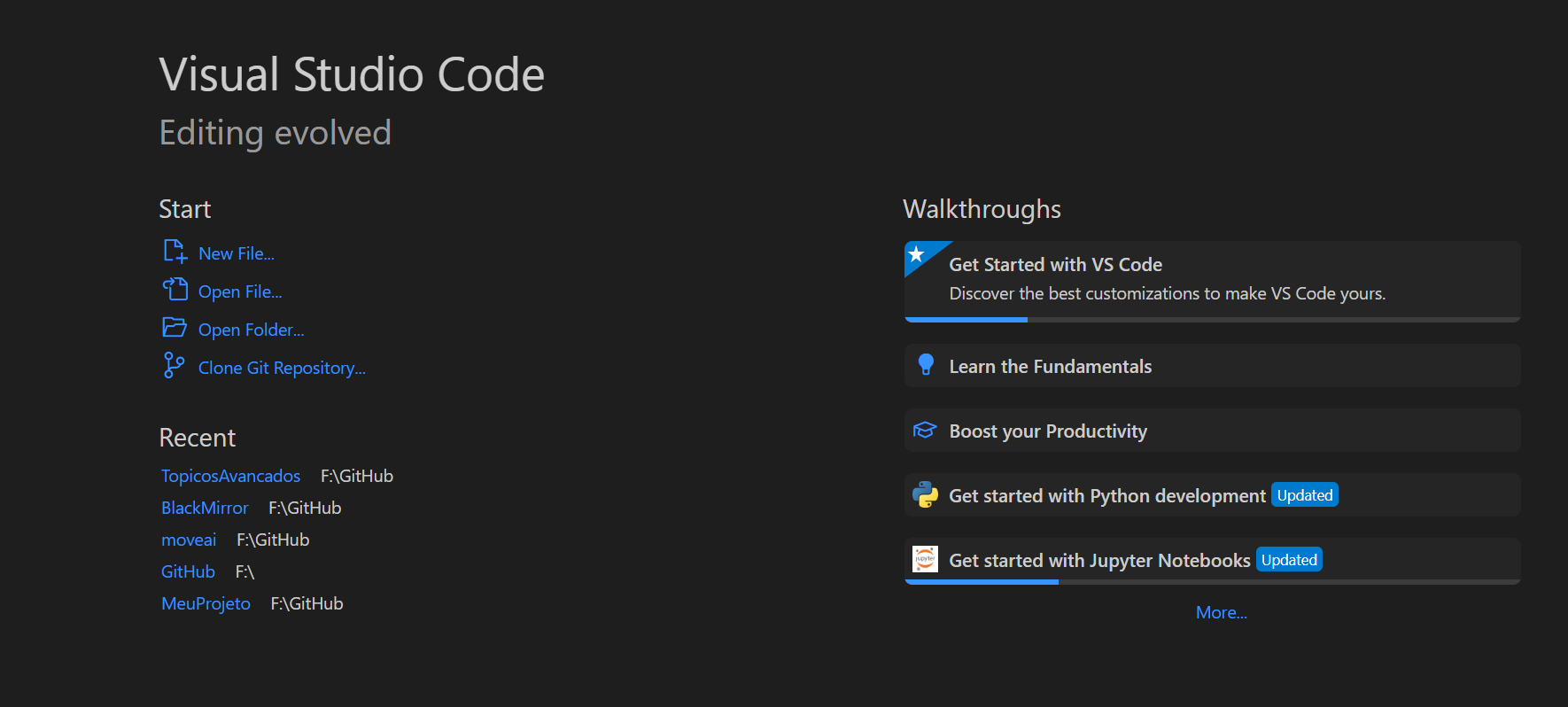Click progress bar under Get Started with VS Code
The image size is (1568, 707).
click(1212, 320)
